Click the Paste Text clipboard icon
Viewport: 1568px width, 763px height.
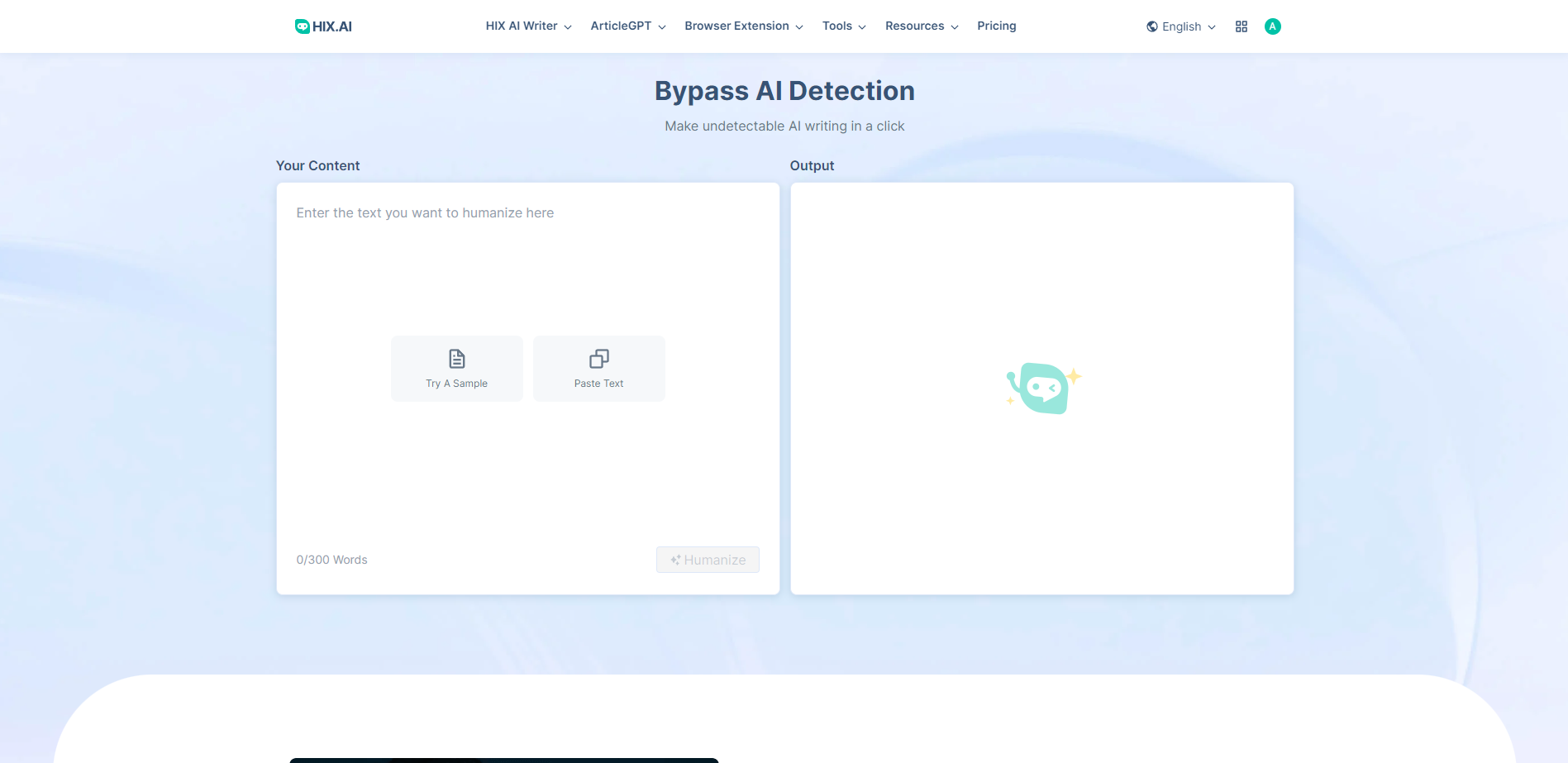(598, 359)
